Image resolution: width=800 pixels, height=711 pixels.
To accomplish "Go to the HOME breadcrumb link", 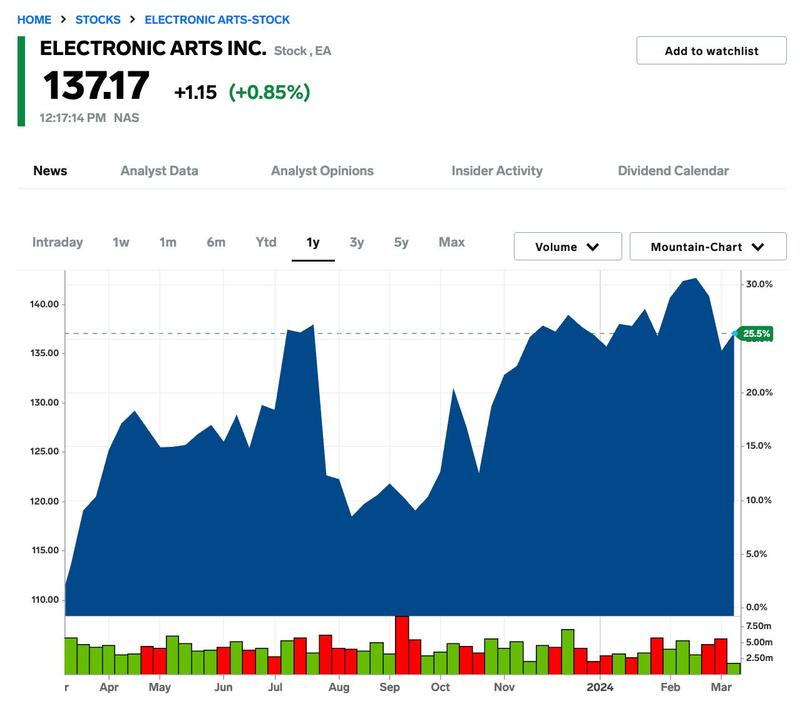I will click(x=34, y=20).
